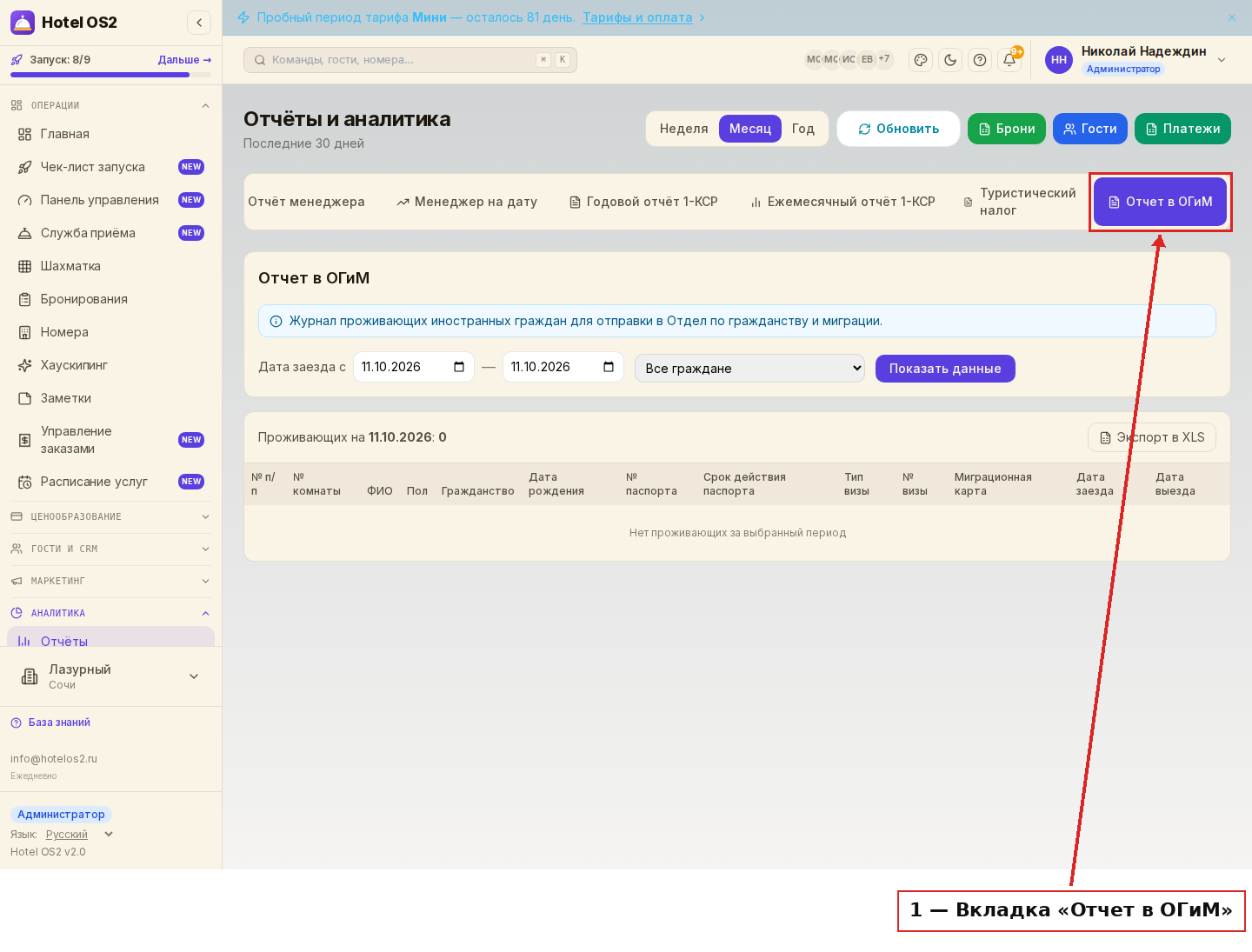Select the Неделя period option

coord(683,129)
